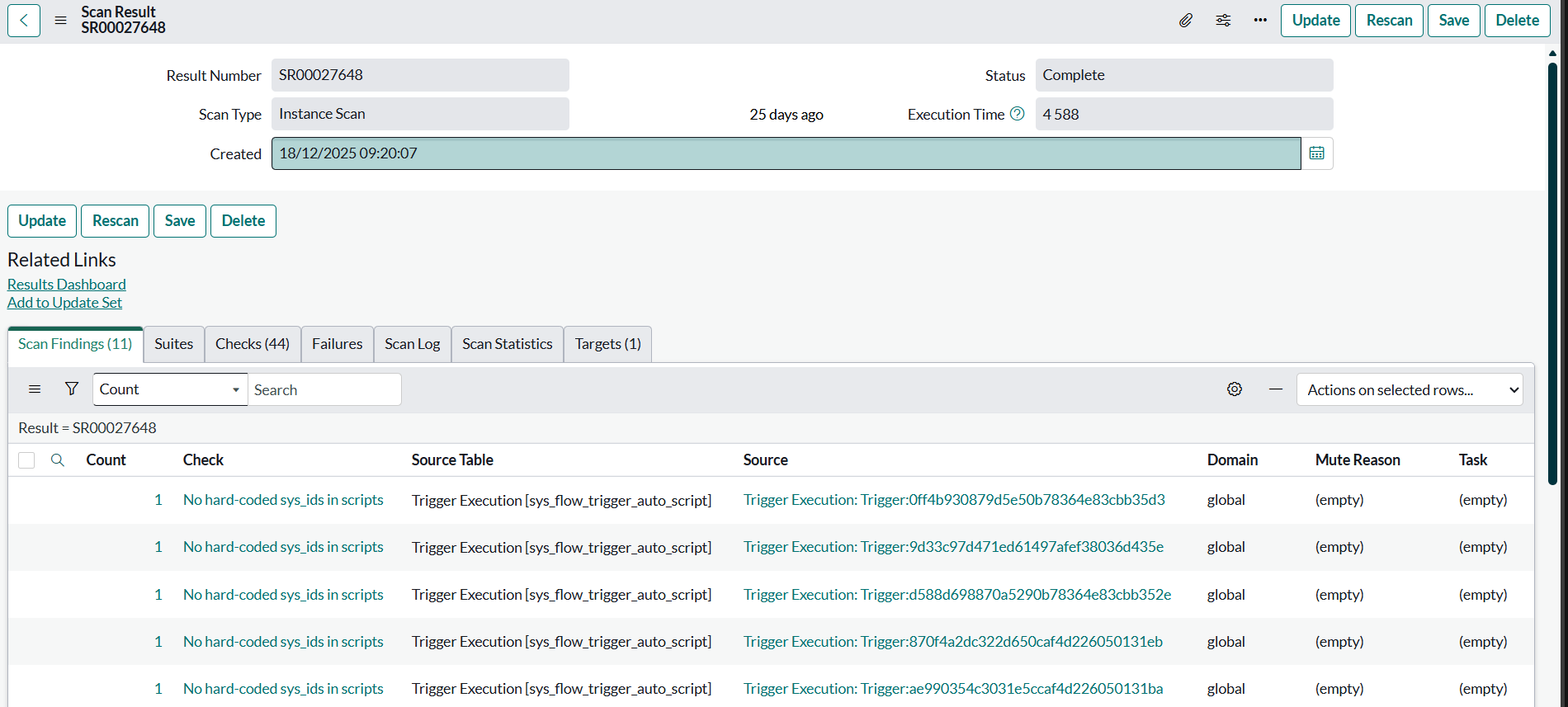
Task: Click the Result = SR00027648 breadcrumb filter
Action: tap(87, 428)
